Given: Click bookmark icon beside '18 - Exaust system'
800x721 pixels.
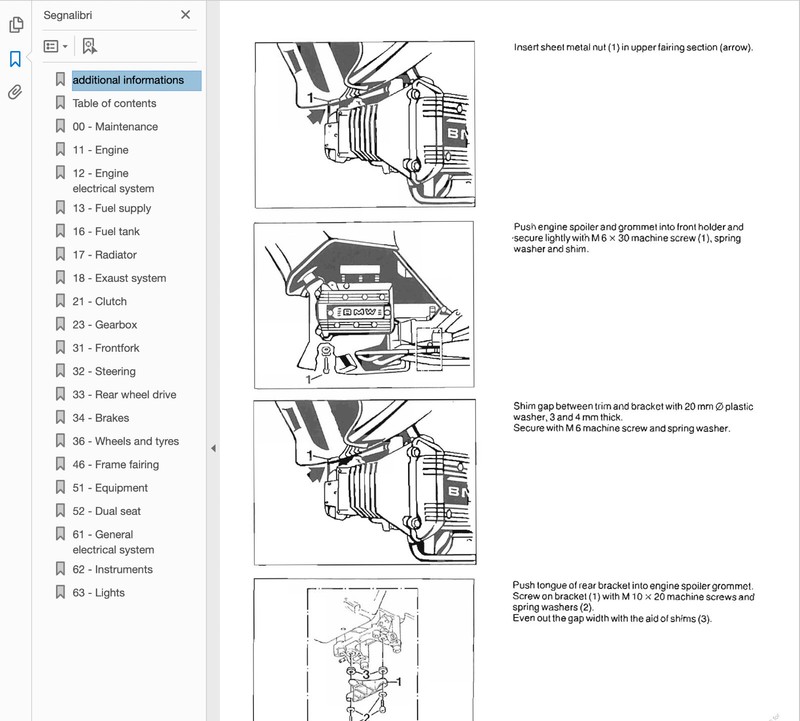Looking at the screenshot, I should [x=60, y=277].
